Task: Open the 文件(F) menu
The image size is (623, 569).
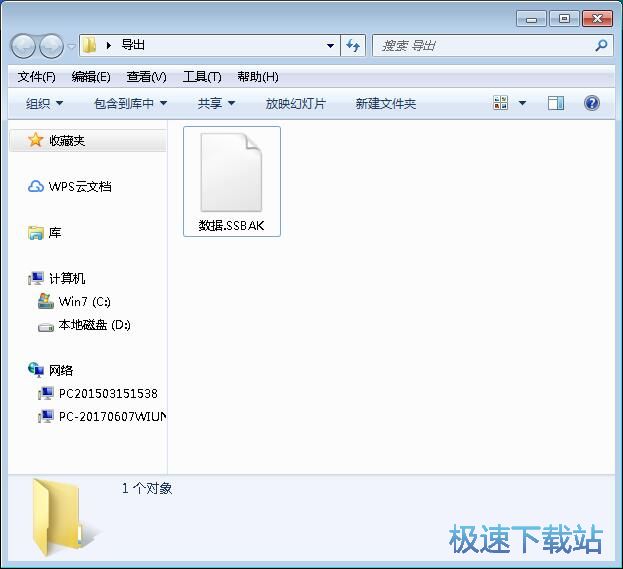Action: coord(37,77)
